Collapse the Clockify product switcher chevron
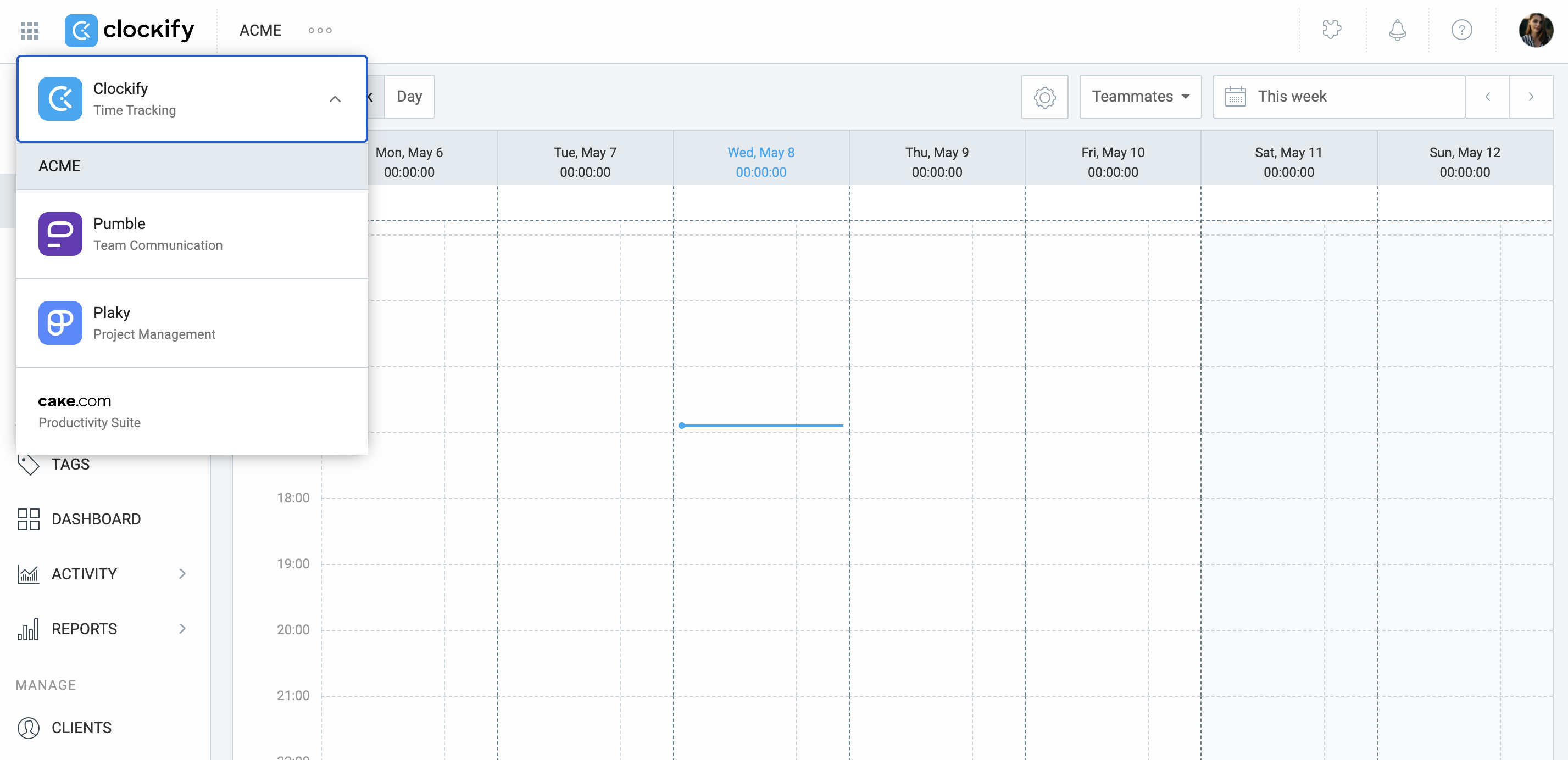The width and height of the screenshot is (1568, 760). (x=335, y=99)
